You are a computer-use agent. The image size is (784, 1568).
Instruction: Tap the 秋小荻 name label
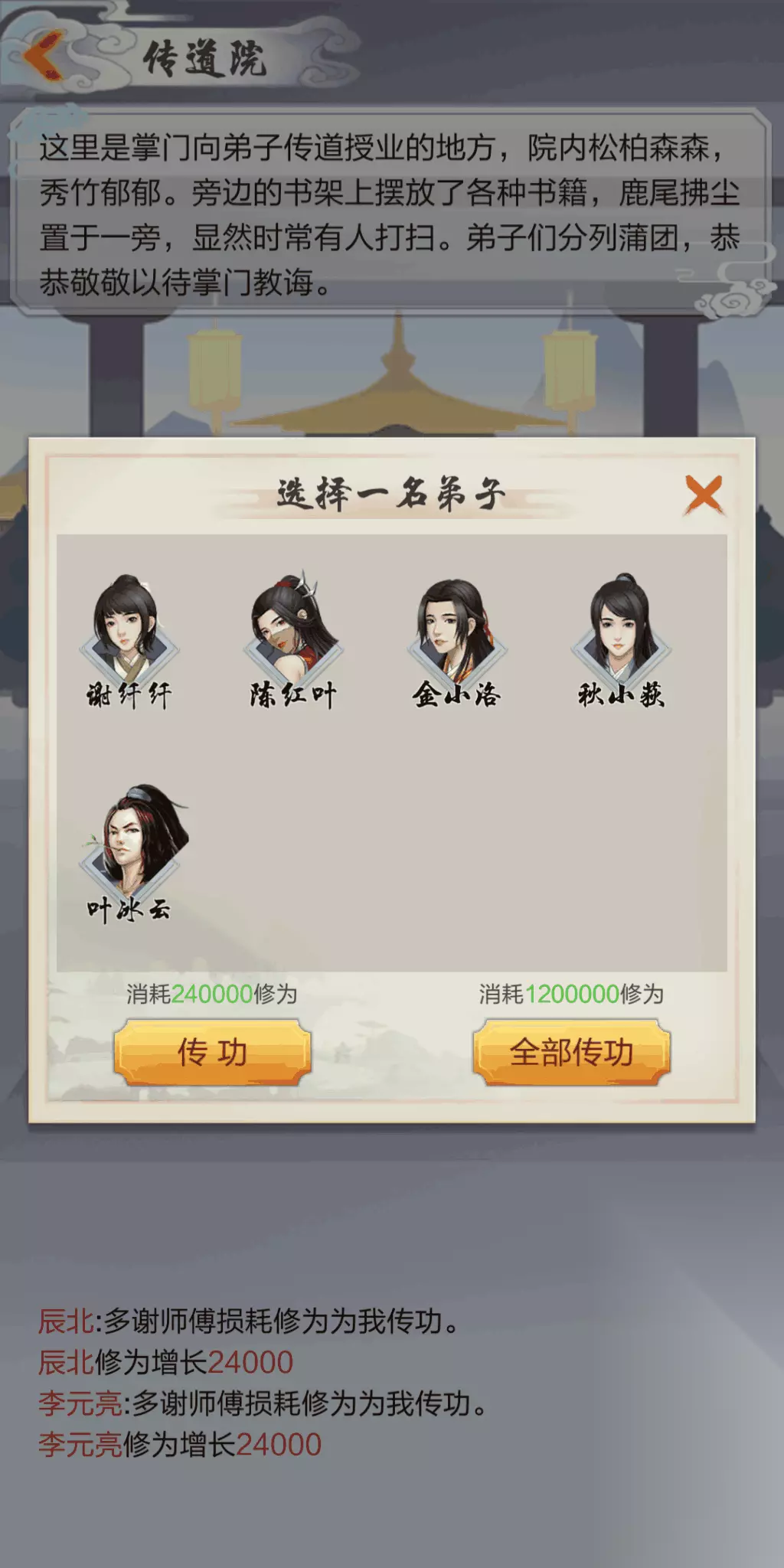[x=621, y=695]
